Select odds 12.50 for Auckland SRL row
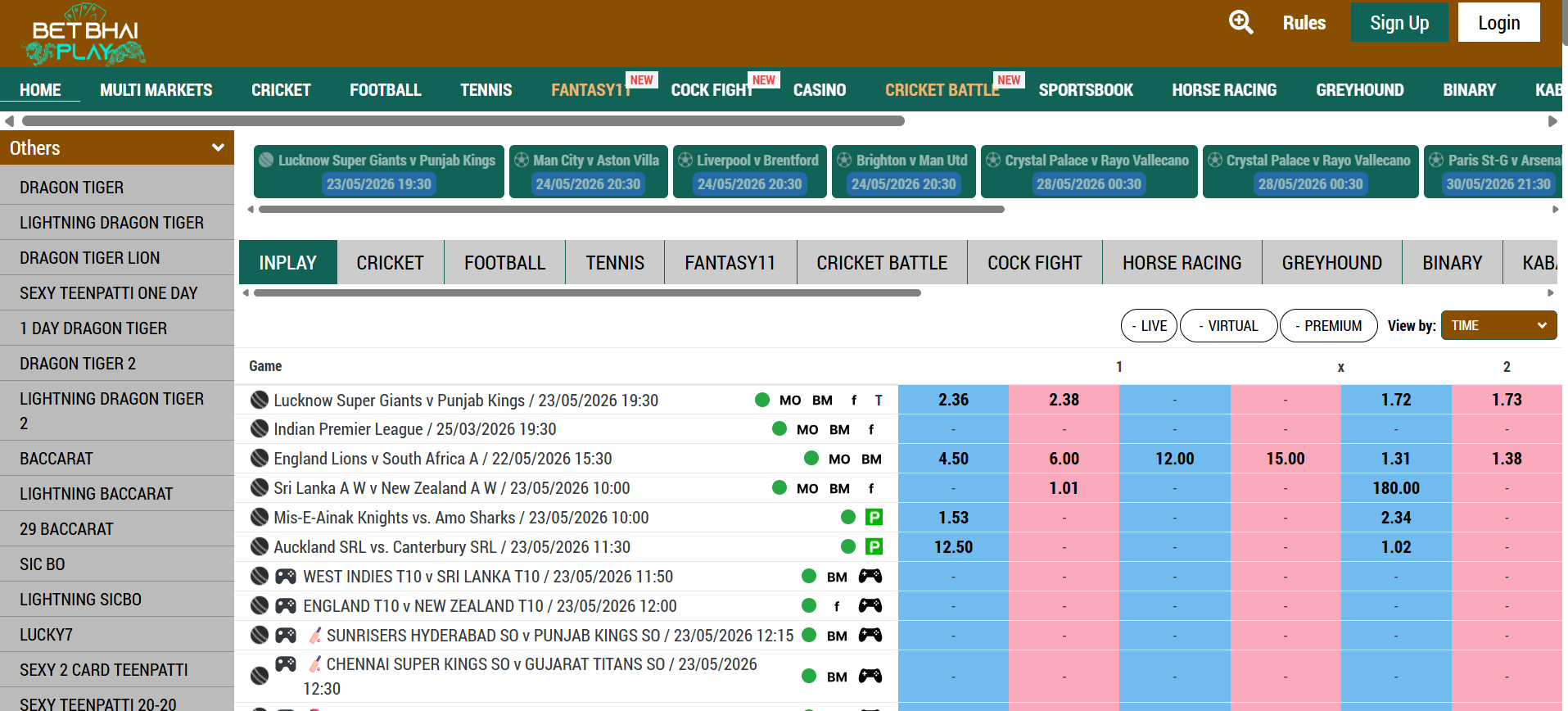1568x711 pixels. tap(953, 547)
